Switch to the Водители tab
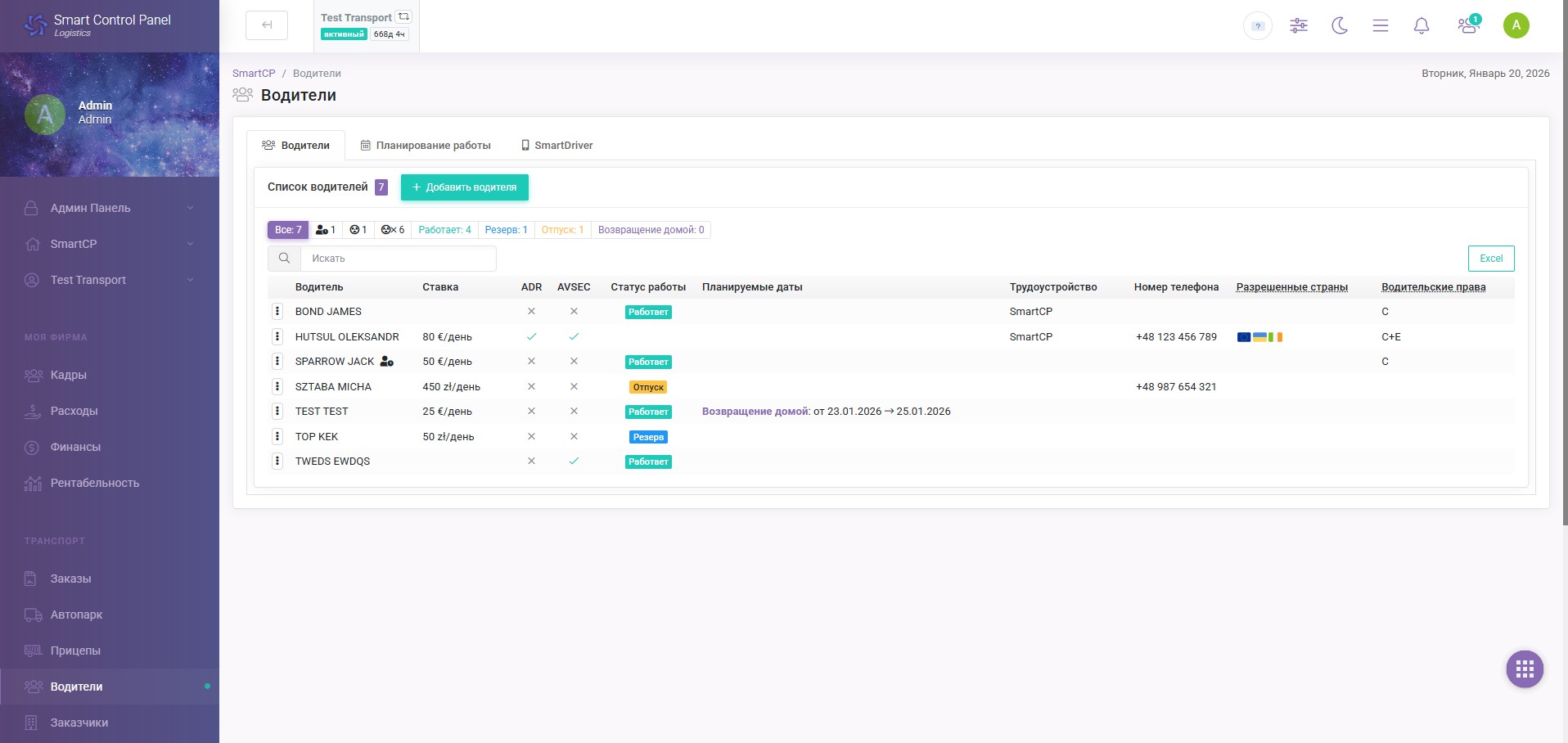 point(295,146)
